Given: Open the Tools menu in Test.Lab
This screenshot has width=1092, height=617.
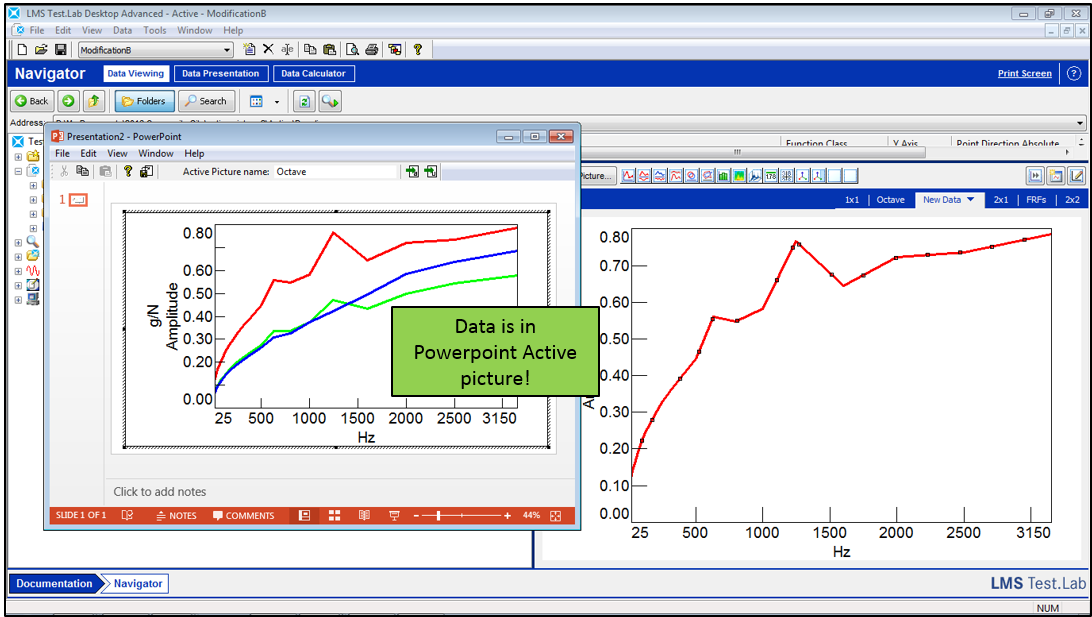Looking at the screenshot, I should pyautogui.click(x=155, y=30).
